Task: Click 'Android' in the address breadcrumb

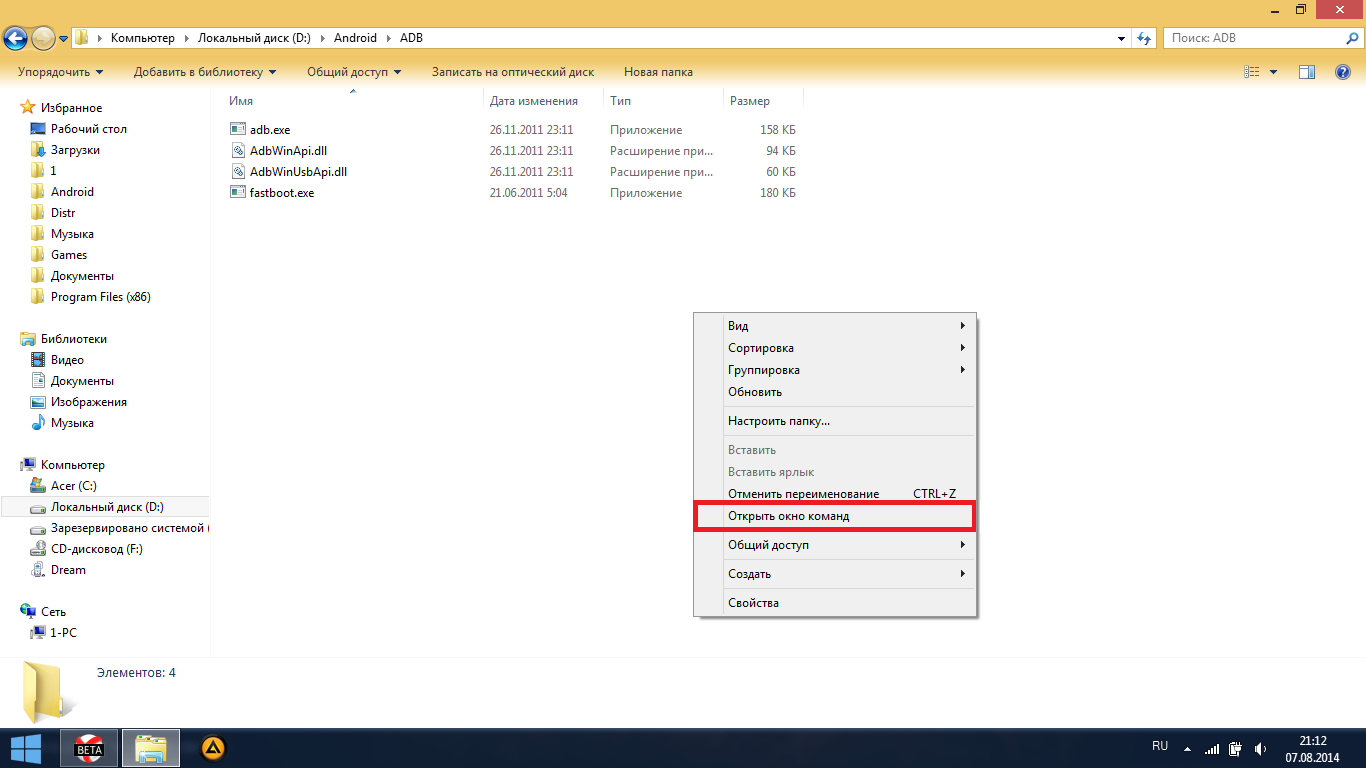Action: [x=355, y=38]
